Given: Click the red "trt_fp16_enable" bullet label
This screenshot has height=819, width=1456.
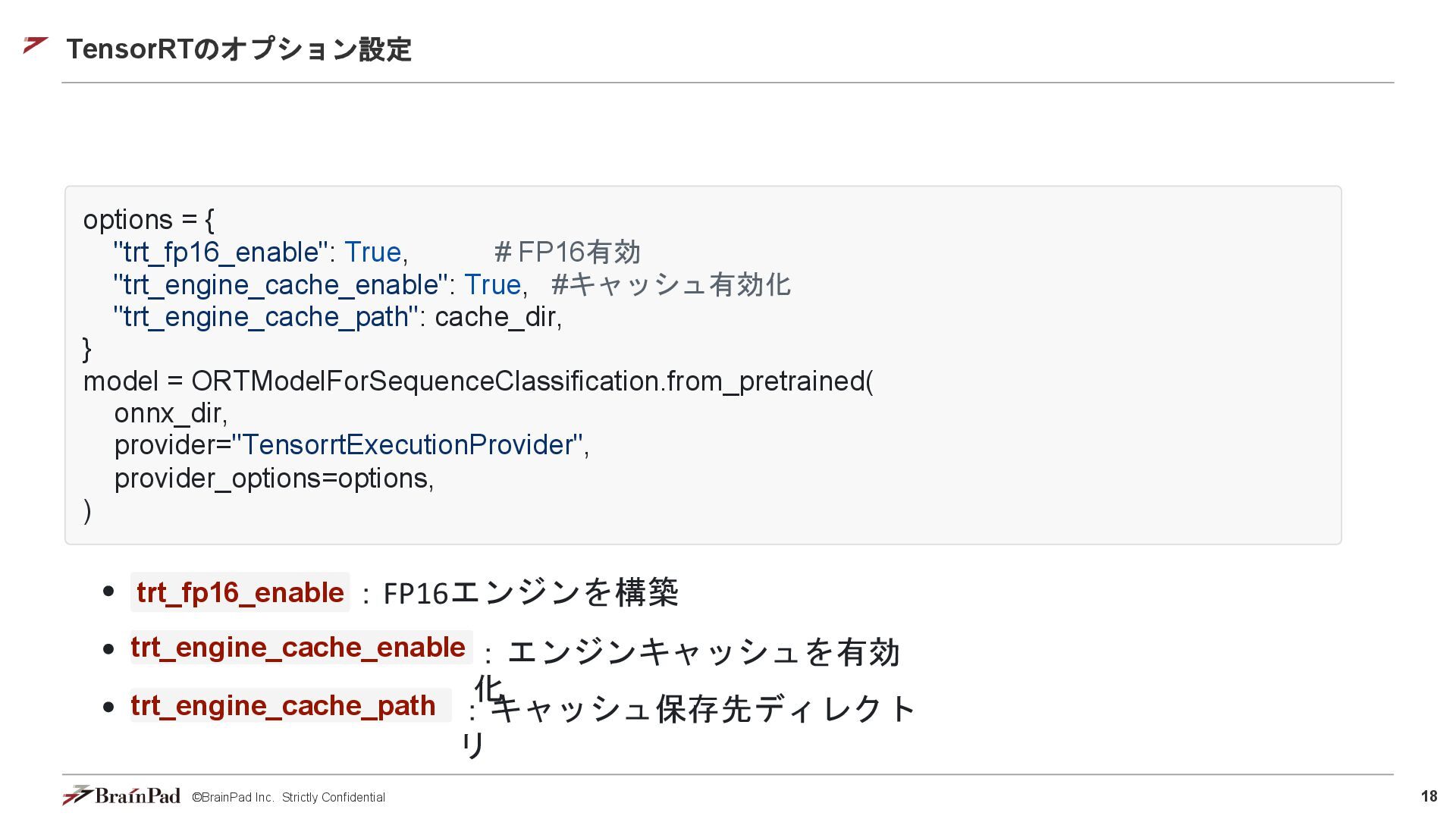Looking at the screenshot, I should [x=240, y=592].
